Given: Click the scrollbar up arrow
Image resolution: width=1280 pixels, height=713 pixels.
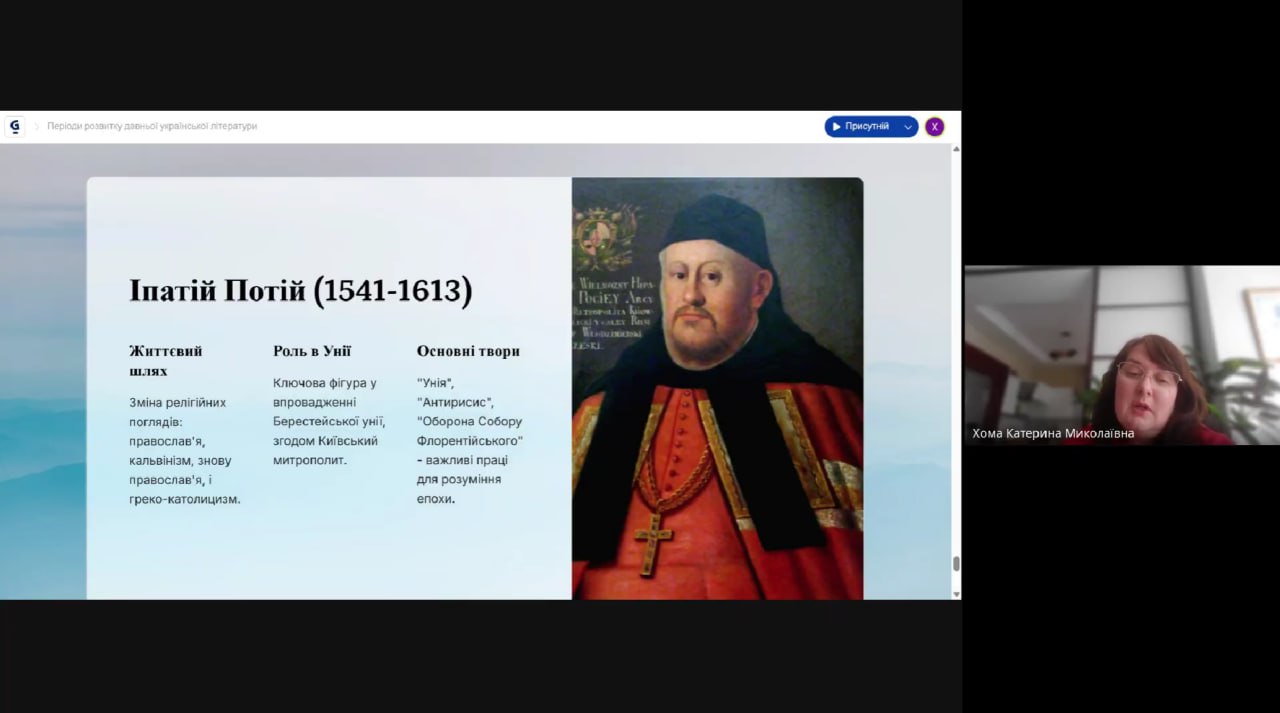Looking at the screenshot, I should click(x=956, y=149).
